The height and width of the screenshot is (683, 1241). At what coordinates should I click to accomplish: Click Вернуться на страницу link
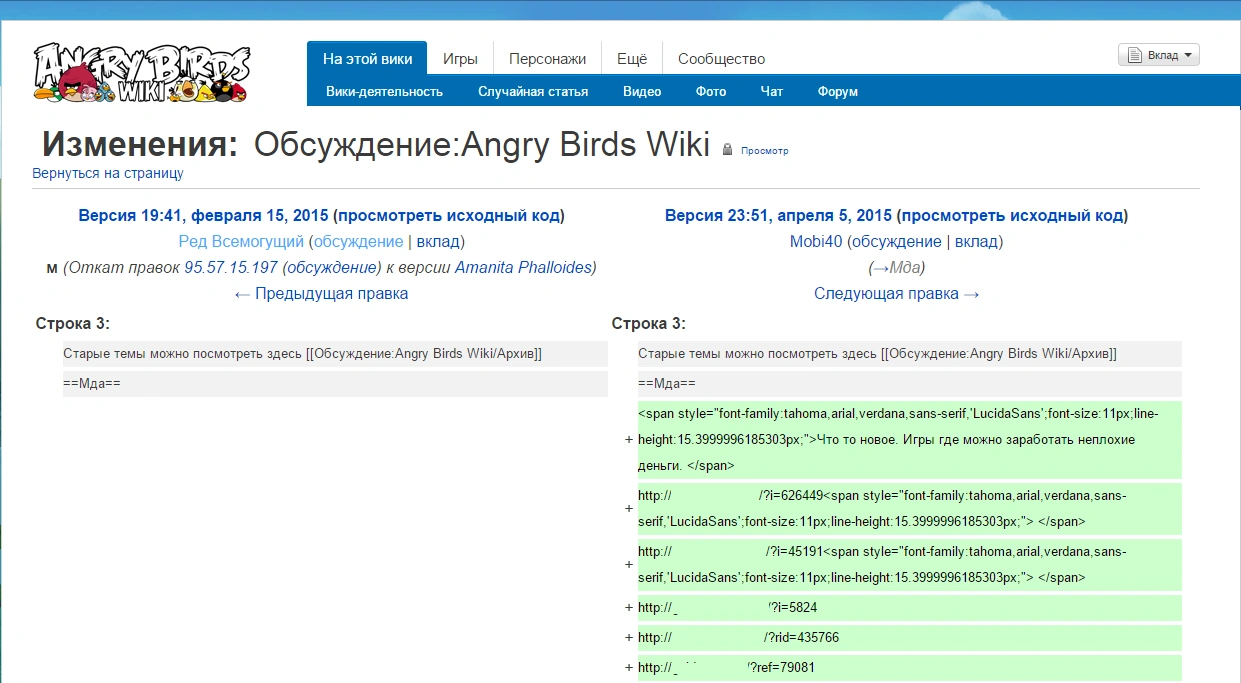coord(108,173)
